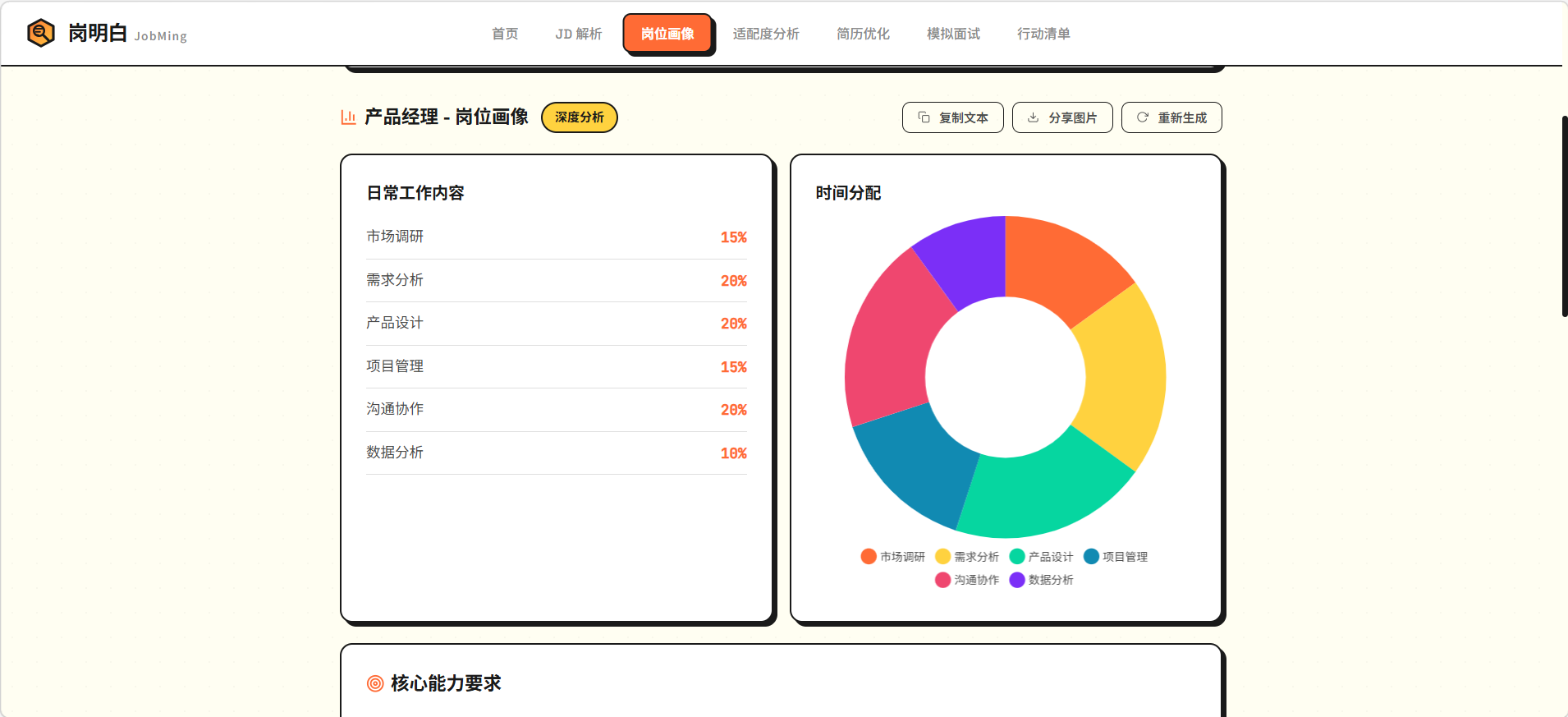This screenshot has height=717, width=1568.
Task: Toggle 产品设计 legend marker in chart
Action: point(1017,557)
